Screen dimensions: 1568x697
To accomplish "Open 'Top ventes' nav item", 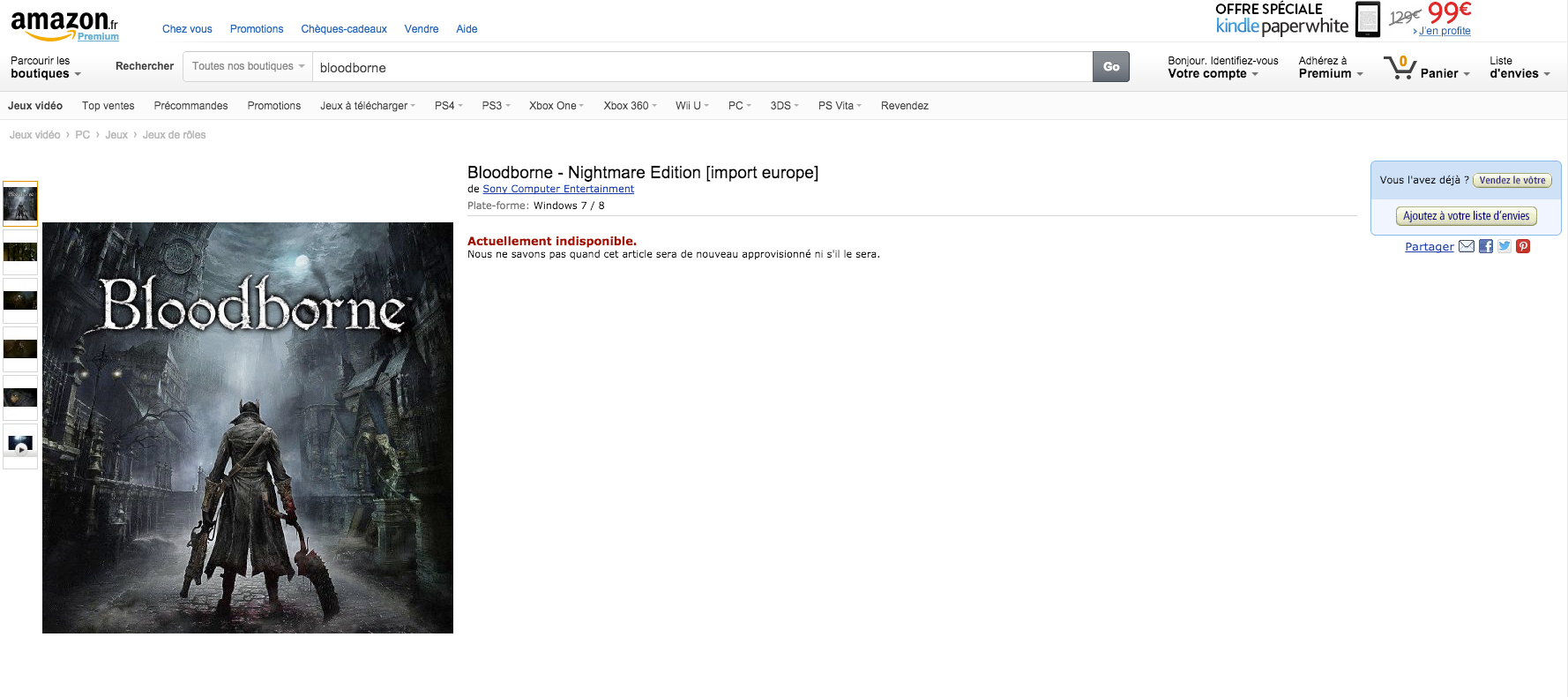I will 108,106.
